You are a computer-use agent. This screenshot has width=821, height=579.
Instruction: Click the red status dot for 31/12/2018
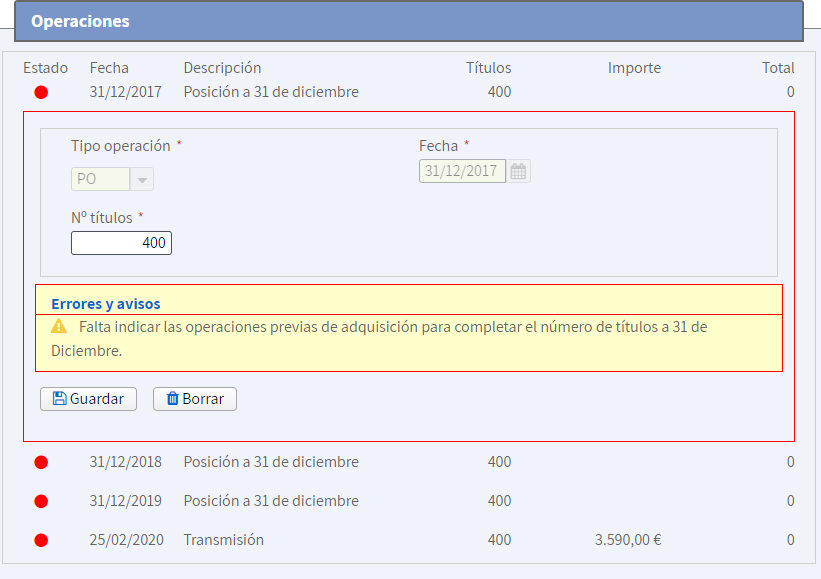[41, 463]
